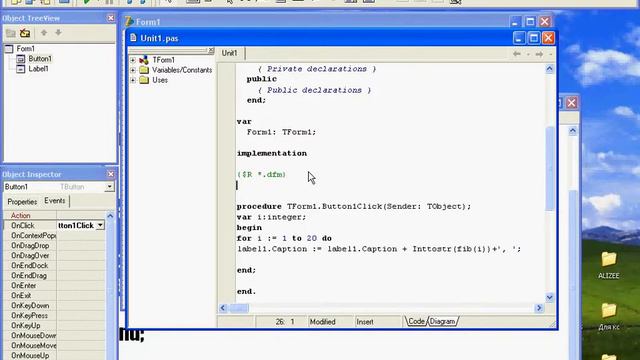Viewport: 640px width, 360px height.
Task: Close the Object Inspector panel
Action: tap(111, 174)
